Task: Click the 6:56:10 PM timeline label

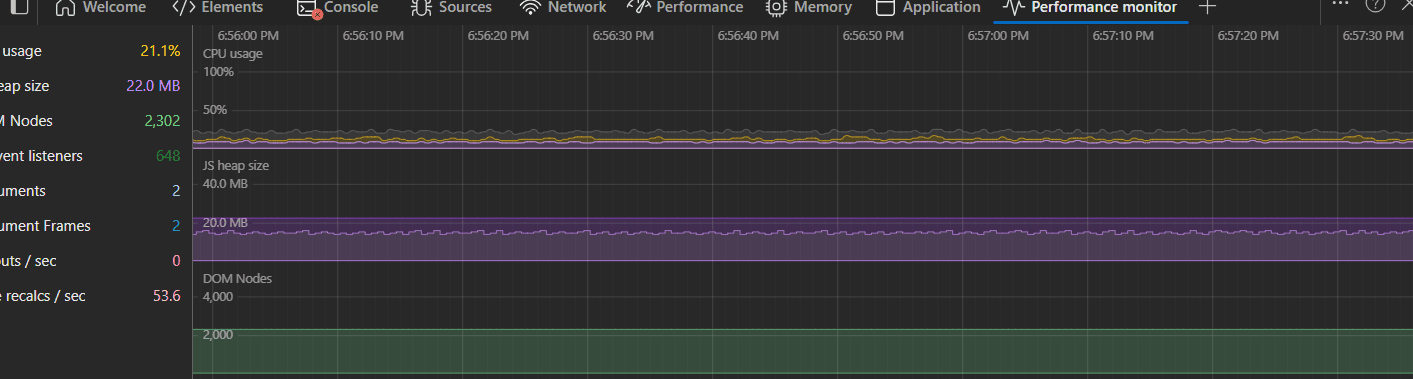Action: (x=373, y=35)
